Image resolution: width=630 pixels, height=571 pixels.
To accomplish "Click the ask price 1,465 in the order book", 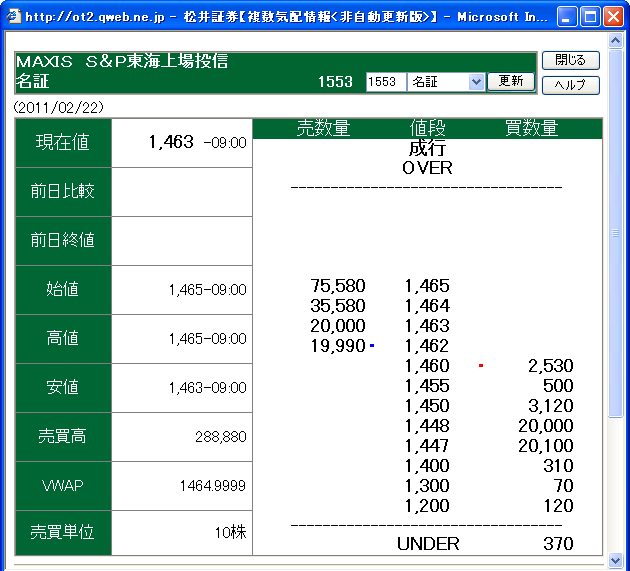I will tap(427, 286).
